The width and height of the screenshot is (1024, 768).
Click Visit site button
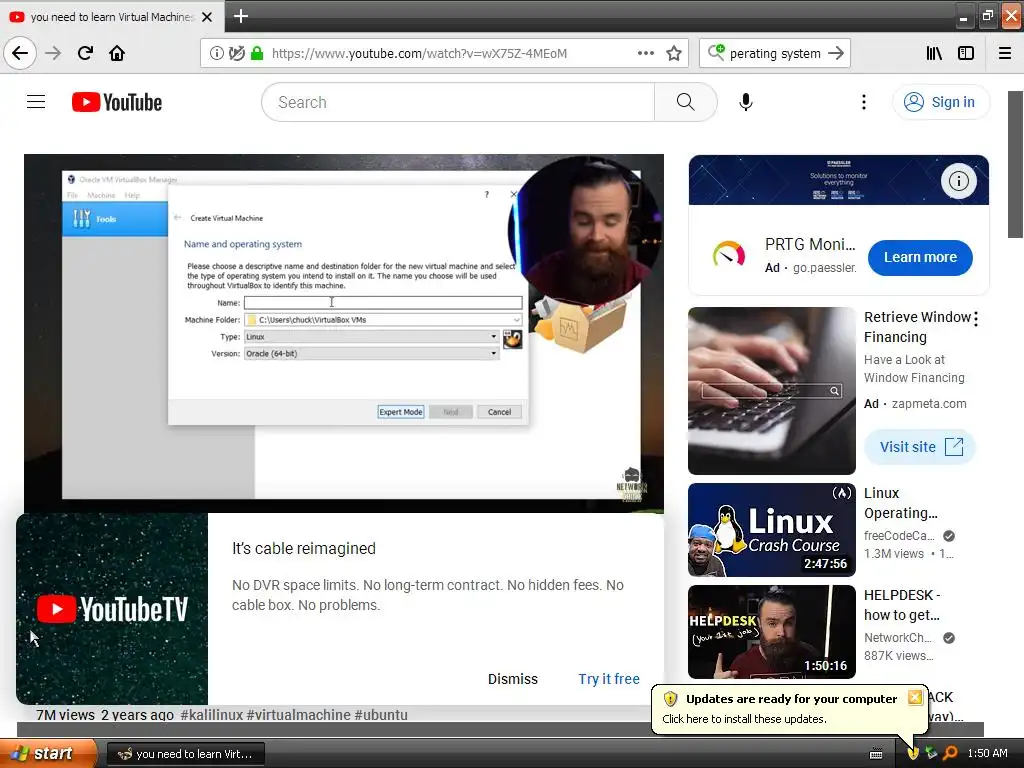(x=920, y=447)
